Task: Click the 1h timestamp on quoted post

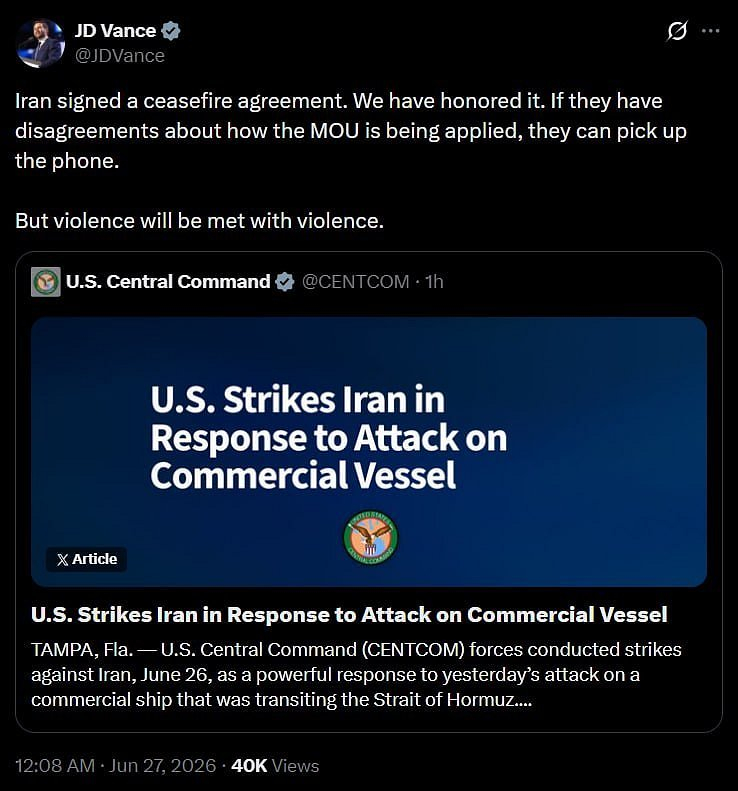Action: (434, 281)
